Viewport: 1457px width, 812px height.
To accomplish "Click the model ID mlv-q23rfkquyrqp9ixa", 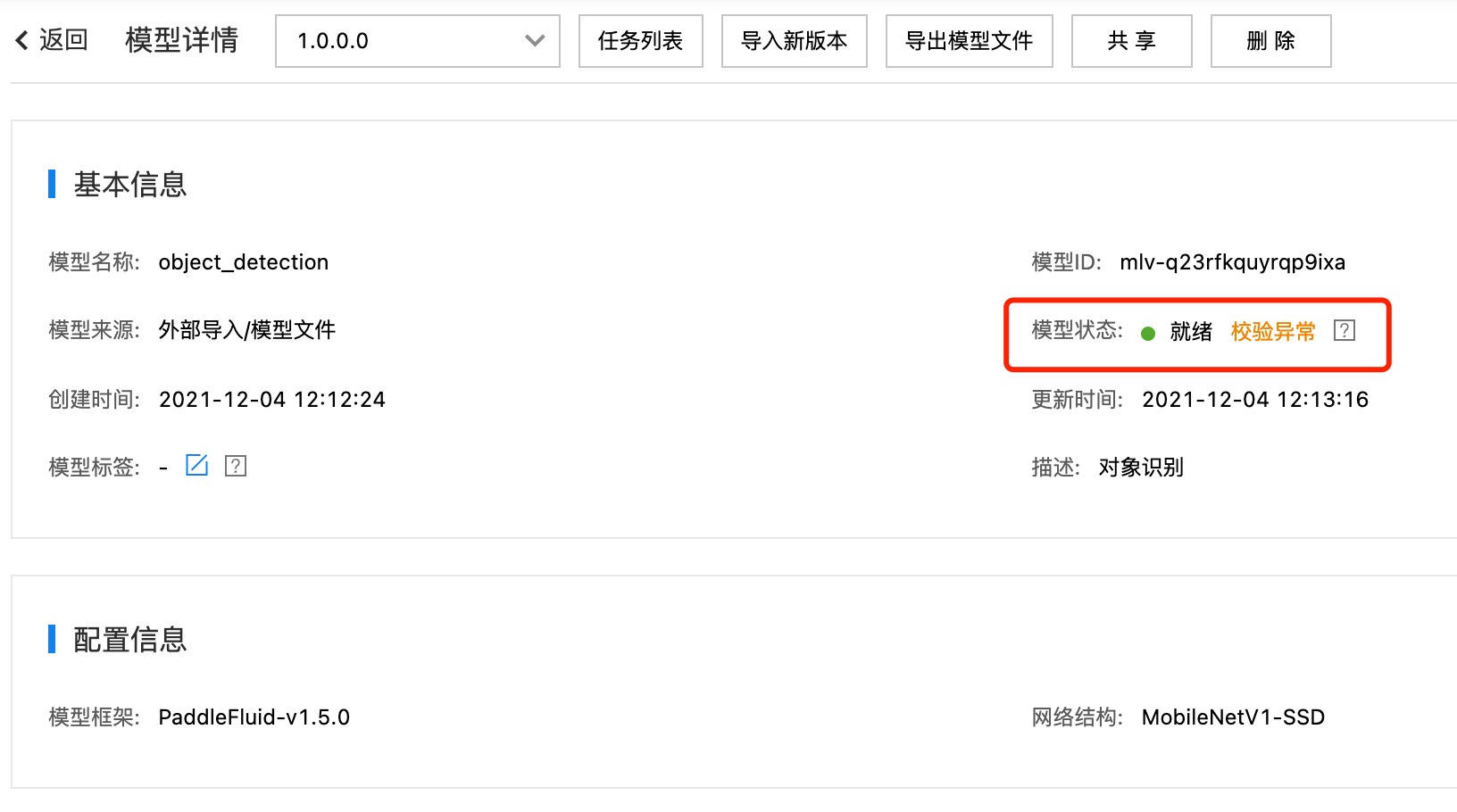I will [x=1233, y=262].
